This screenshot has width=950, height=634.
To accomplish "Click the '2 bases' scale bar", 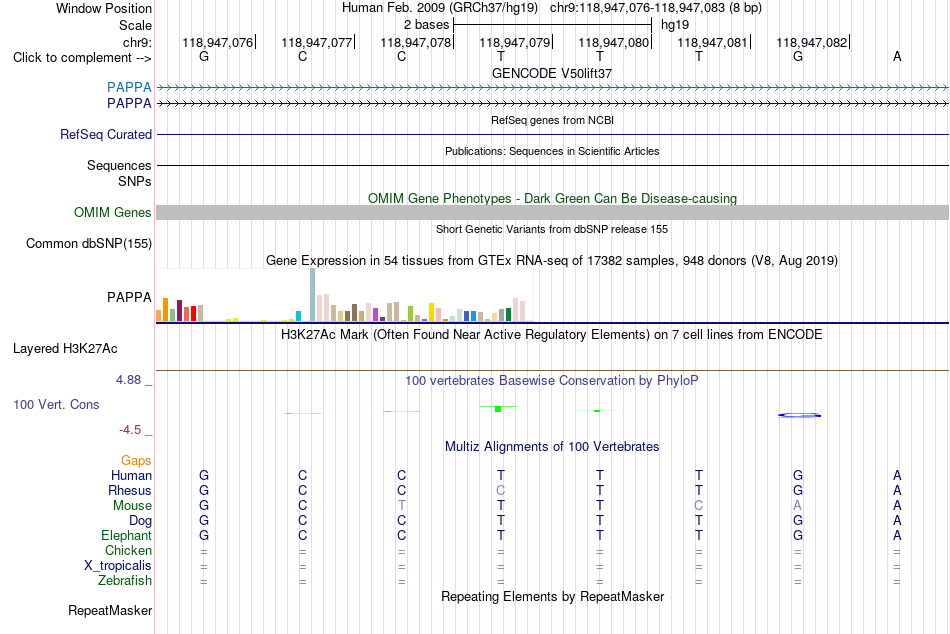I will [552, 25].
